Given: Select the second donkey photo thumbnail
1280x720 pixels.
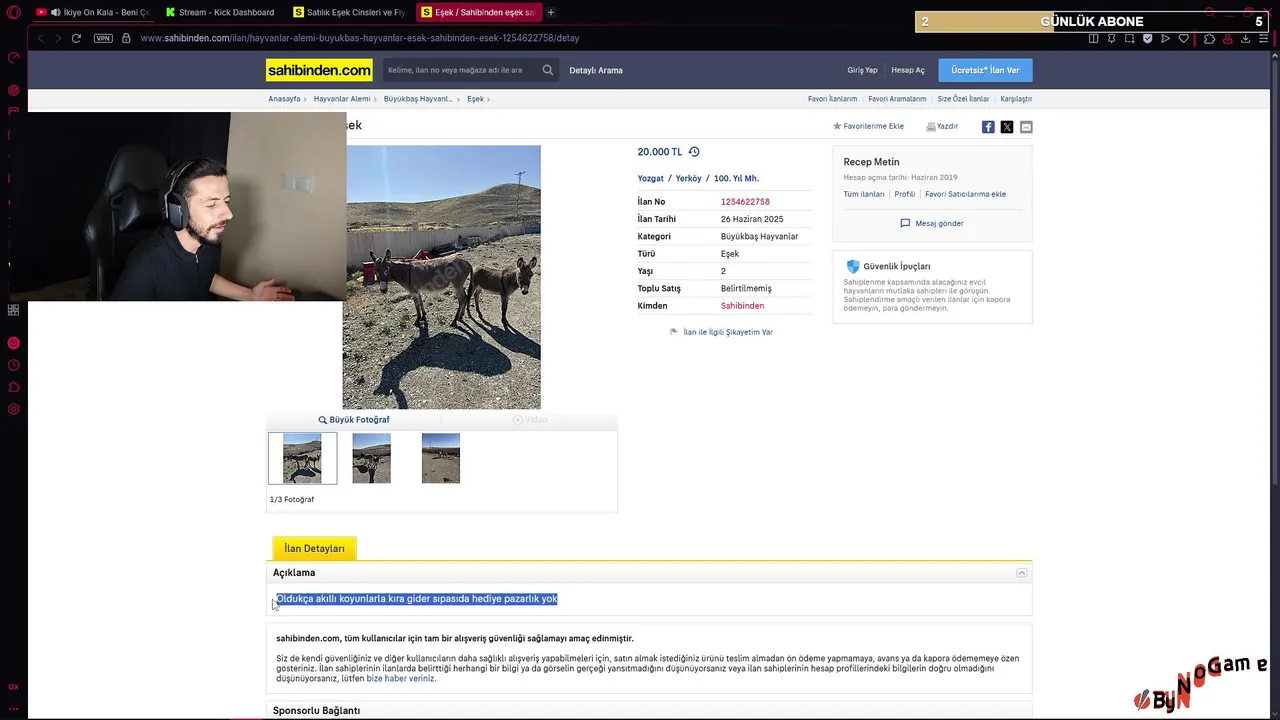Looking at the screenshot, I should pos(371,458).
